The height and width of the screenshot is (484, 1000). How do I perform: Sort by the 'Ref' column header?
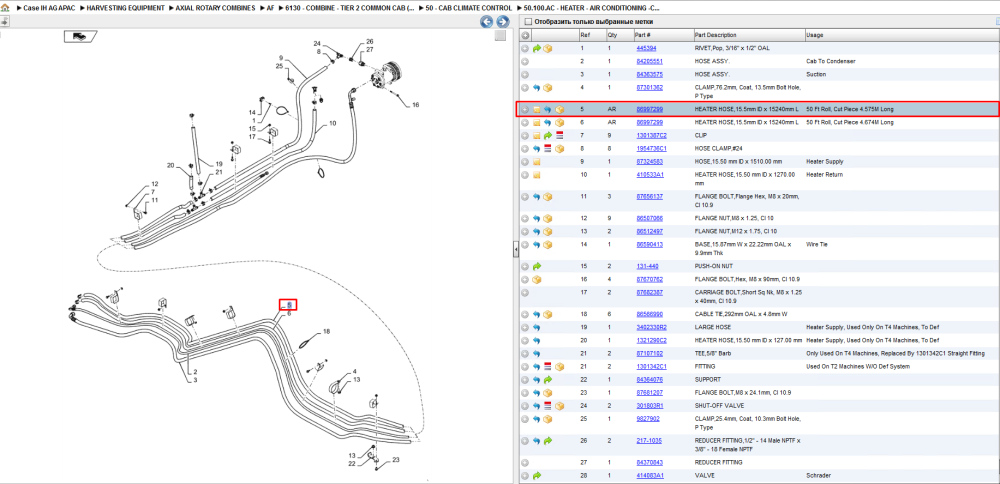tap(584, 35)
